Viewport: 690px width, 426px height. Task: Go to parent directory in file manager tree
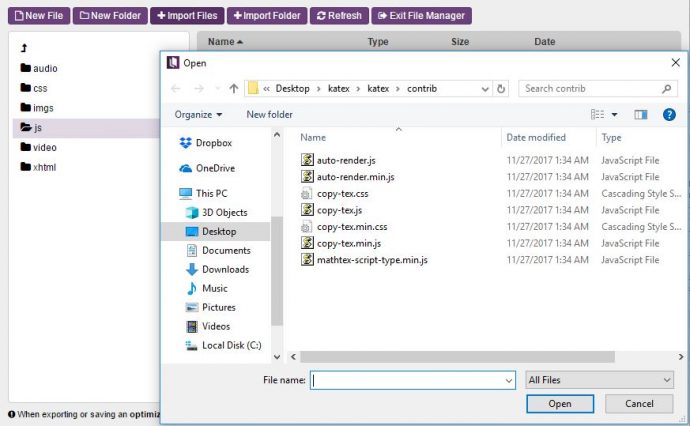click(25, 48)
